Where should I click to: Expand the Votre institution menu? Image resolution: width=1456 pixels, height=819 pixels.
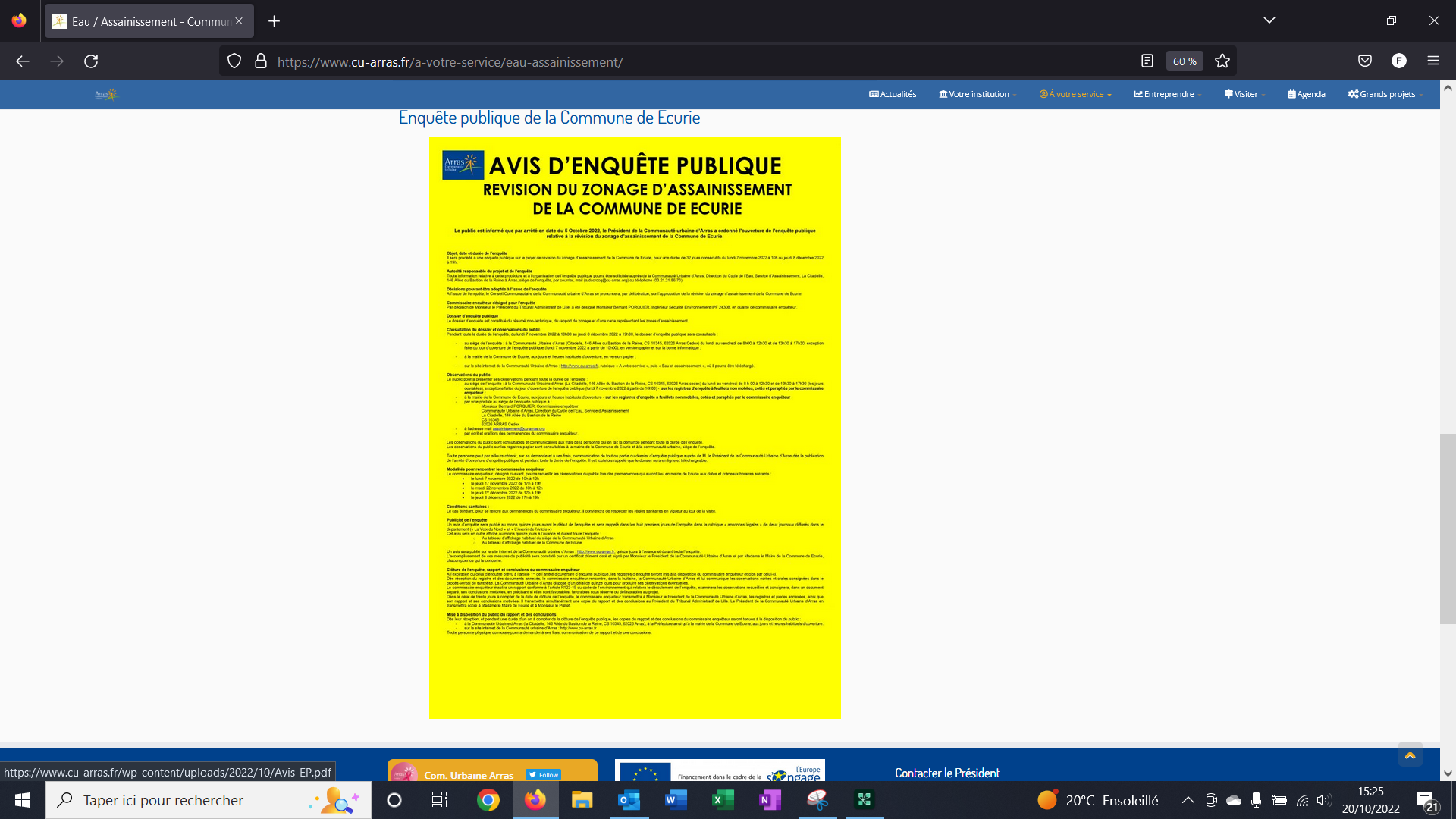978,94
